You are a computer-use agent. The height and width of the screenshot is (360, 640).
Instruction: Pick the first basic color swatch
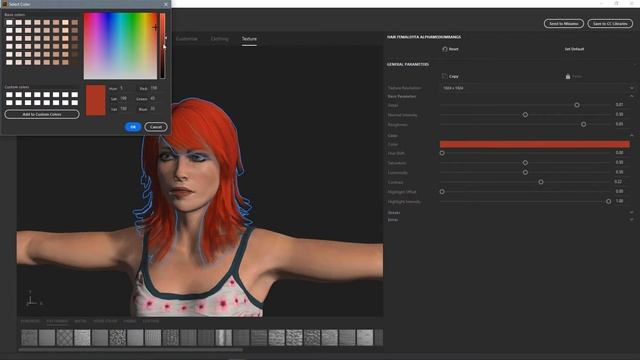(x=9, y=22)
